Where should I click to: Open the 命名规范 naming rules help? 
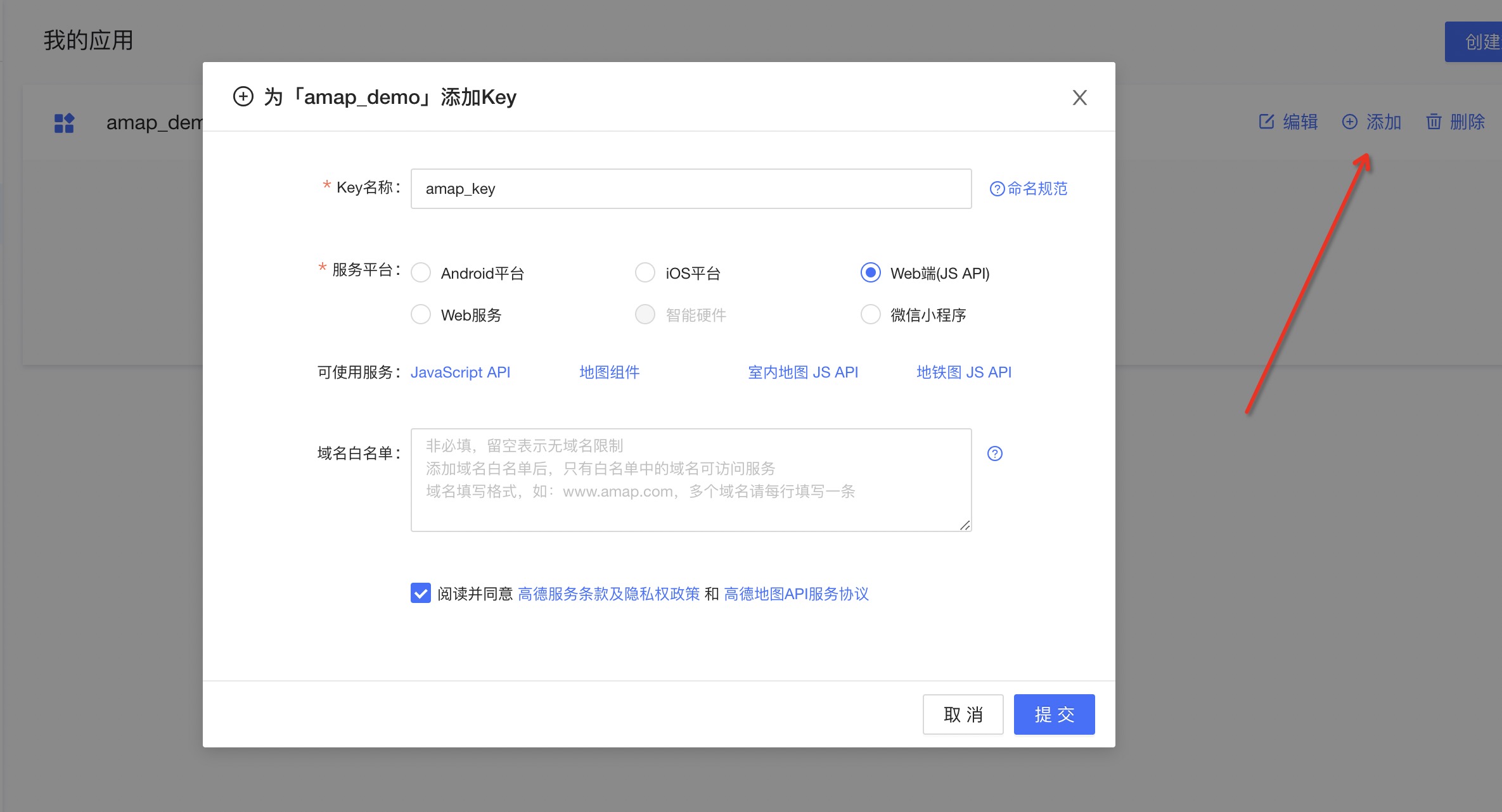pos(1029,189)
